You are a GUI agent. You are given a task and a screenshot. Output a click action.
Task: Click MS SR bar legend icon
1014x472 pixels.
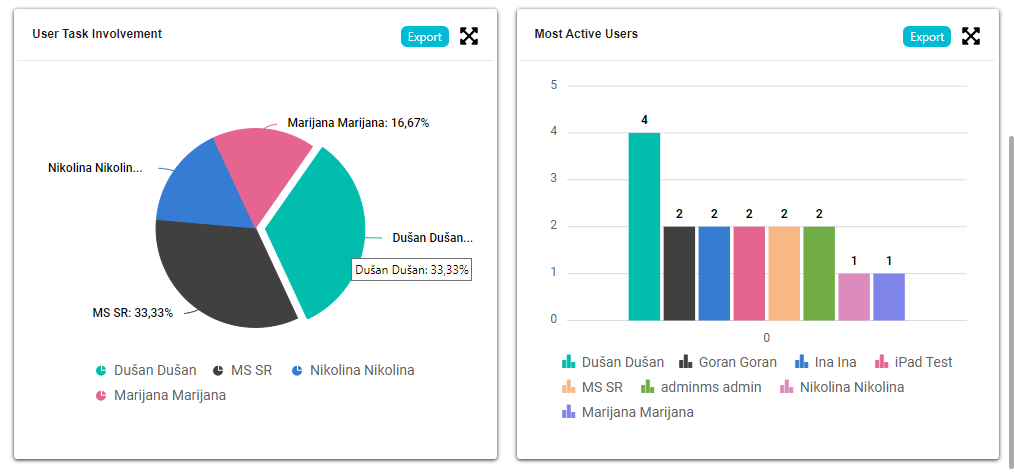coord(568,387)
